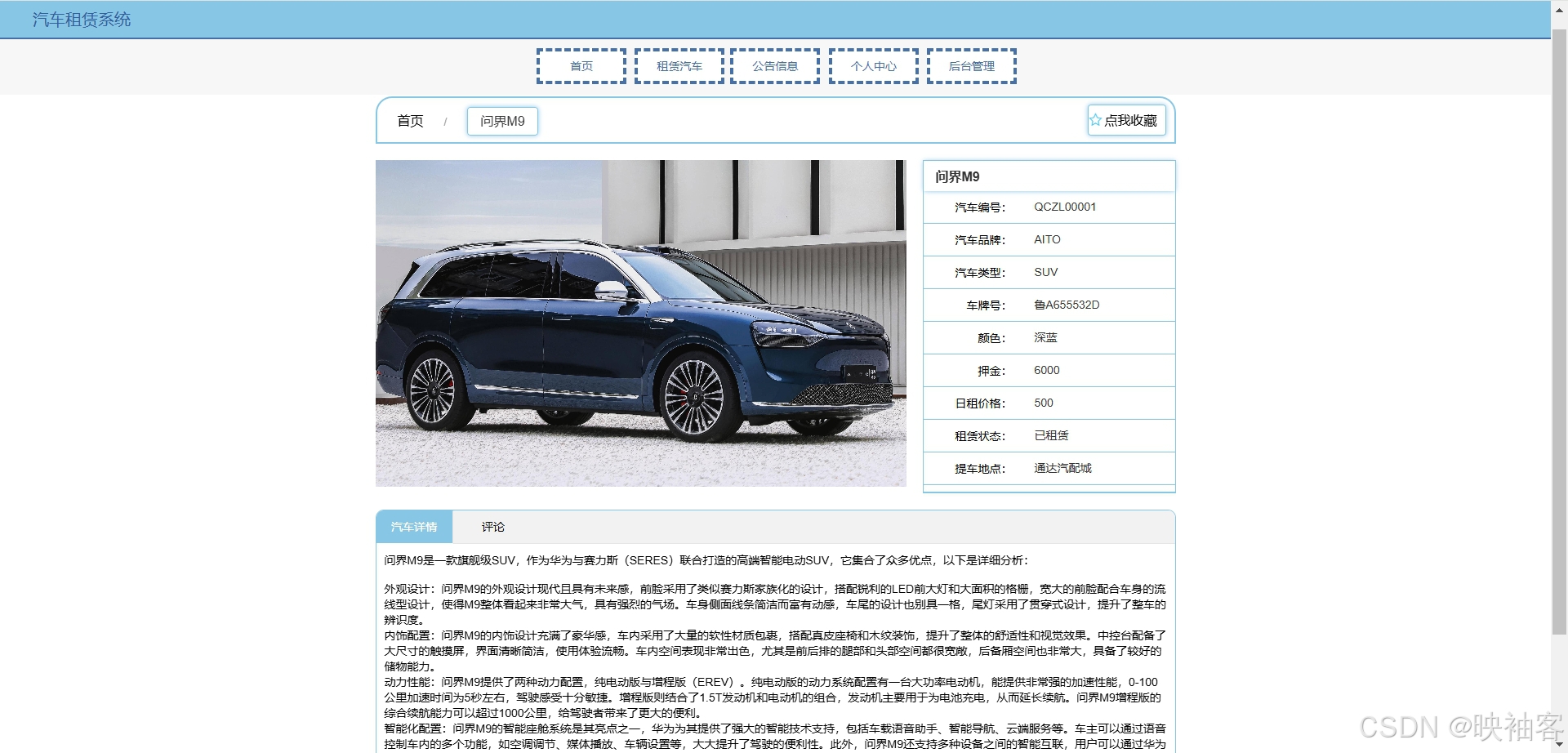
Task: Click the 汽车编号 label
Action: [x=980, y=207]
